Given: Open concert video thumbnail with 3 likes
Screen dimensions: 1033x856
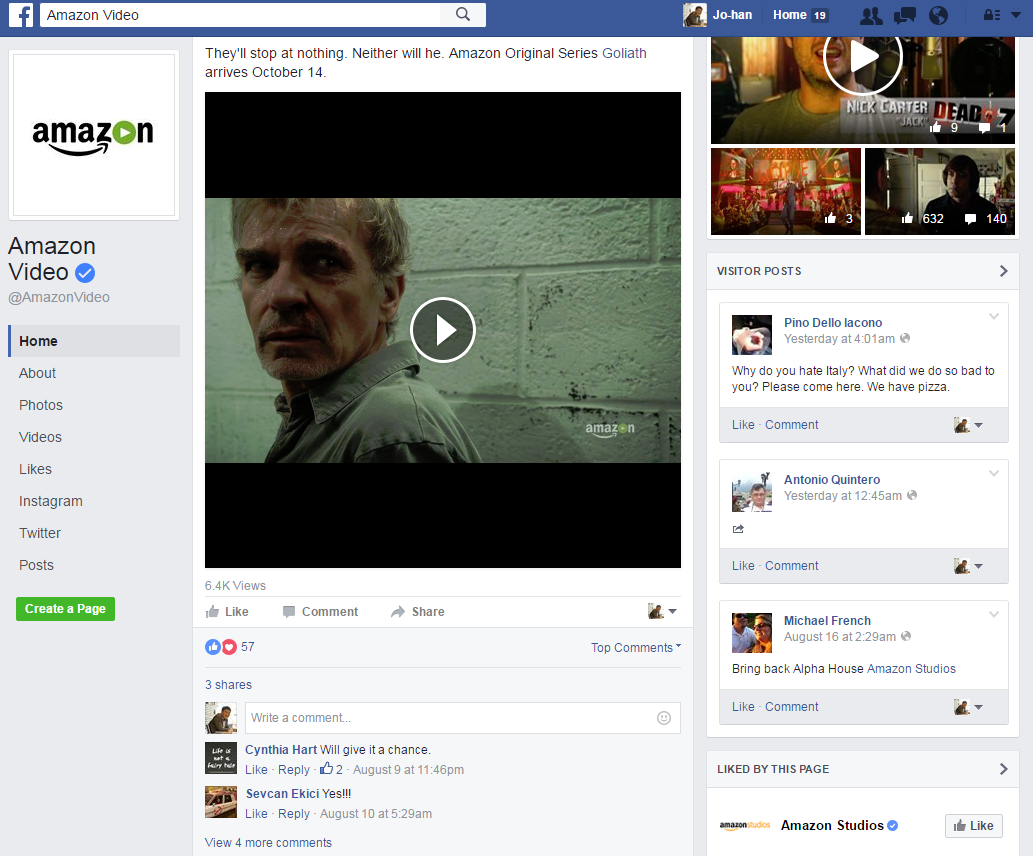Looking at the screenshot, I should point(785,191).
